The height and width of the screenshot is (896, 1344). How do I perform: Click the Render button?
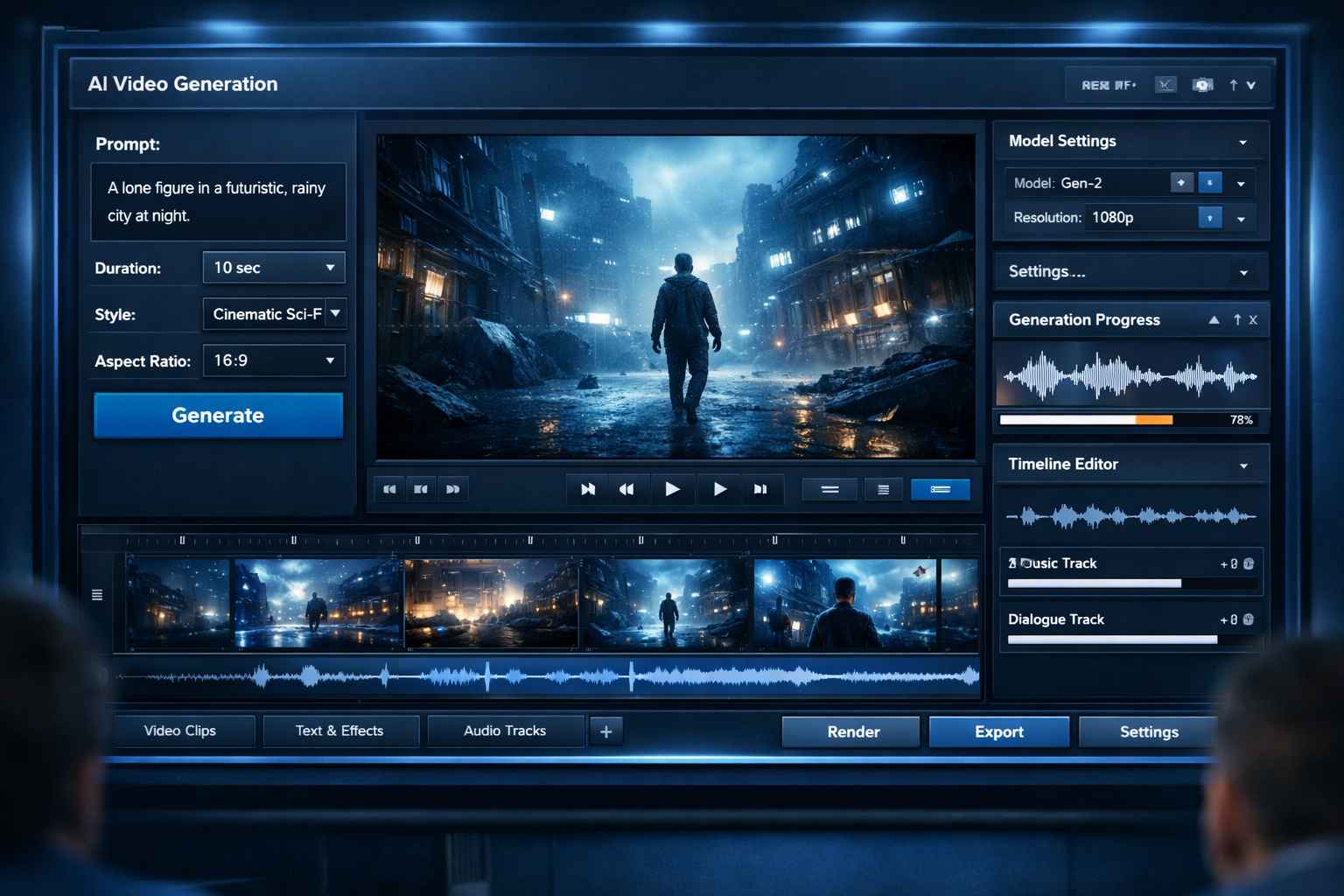[x=851, y=731]
